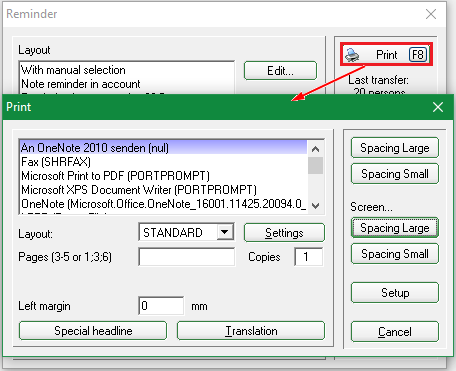Print with Spacing Large at top
The image size is (456, 371).
tap(395, 148)
